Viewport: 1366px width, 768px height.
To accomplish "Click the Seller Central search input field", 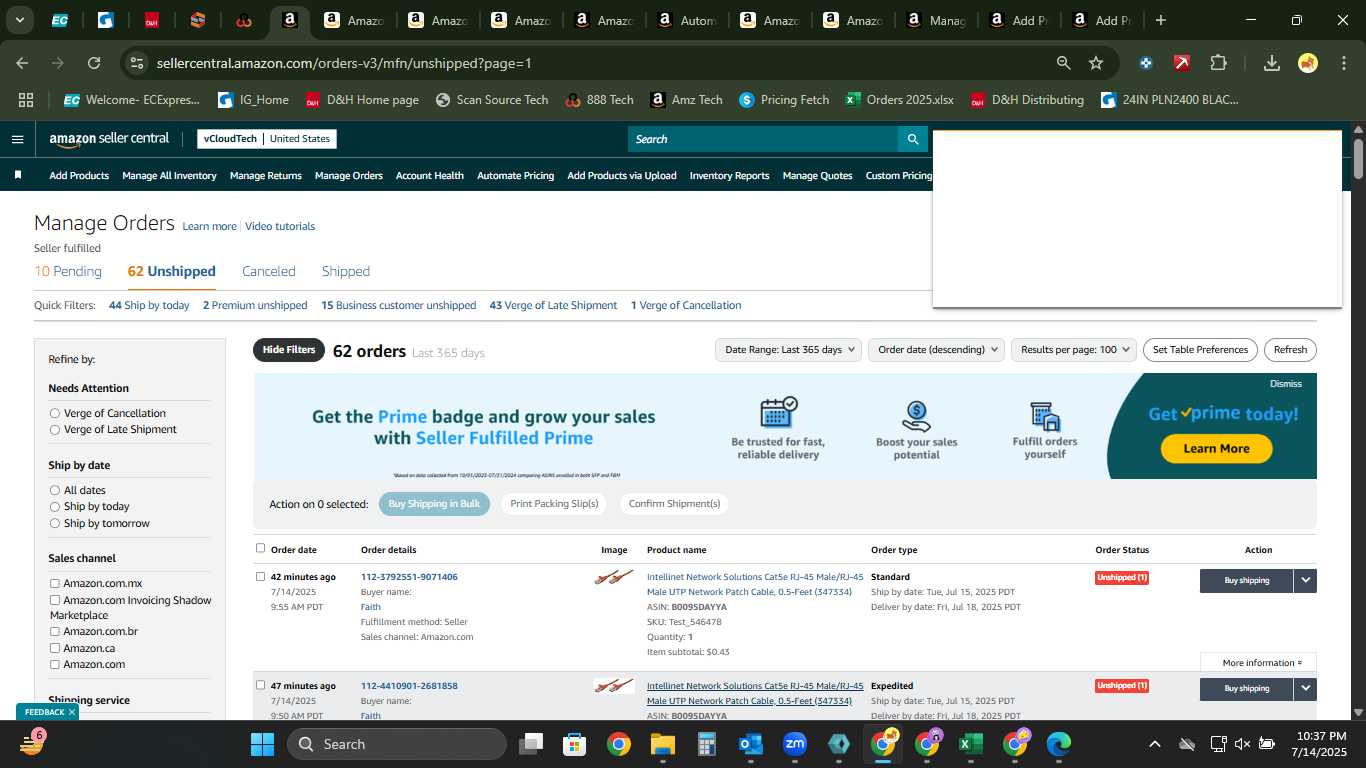I will point(762,139).
